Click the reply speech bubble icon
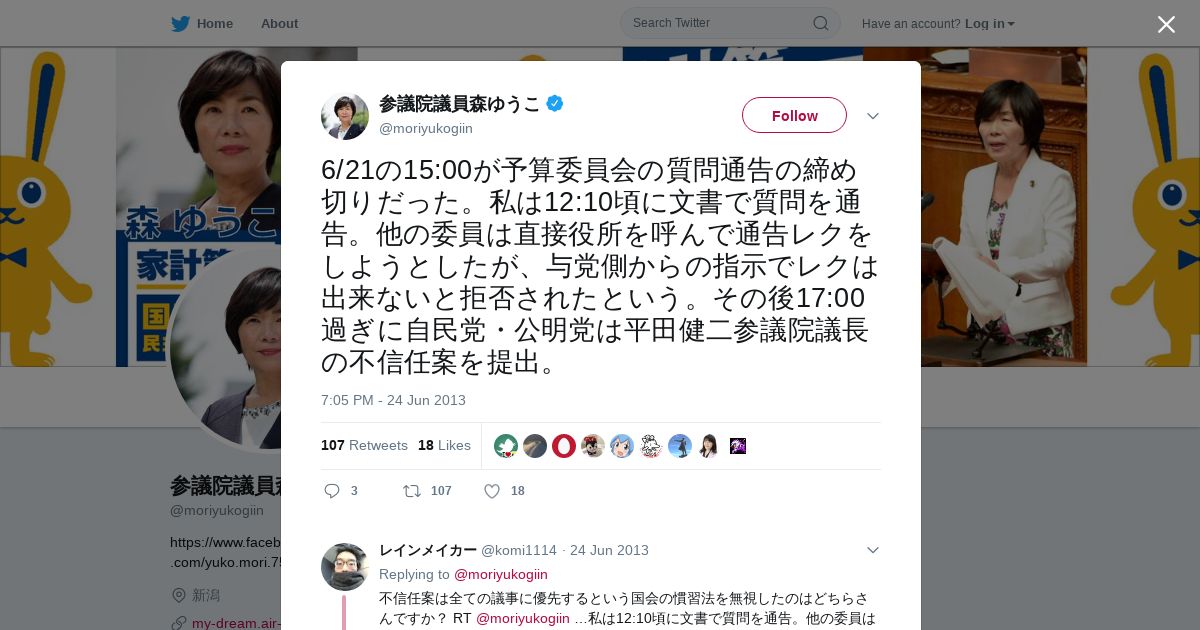 tap(333, 491)
